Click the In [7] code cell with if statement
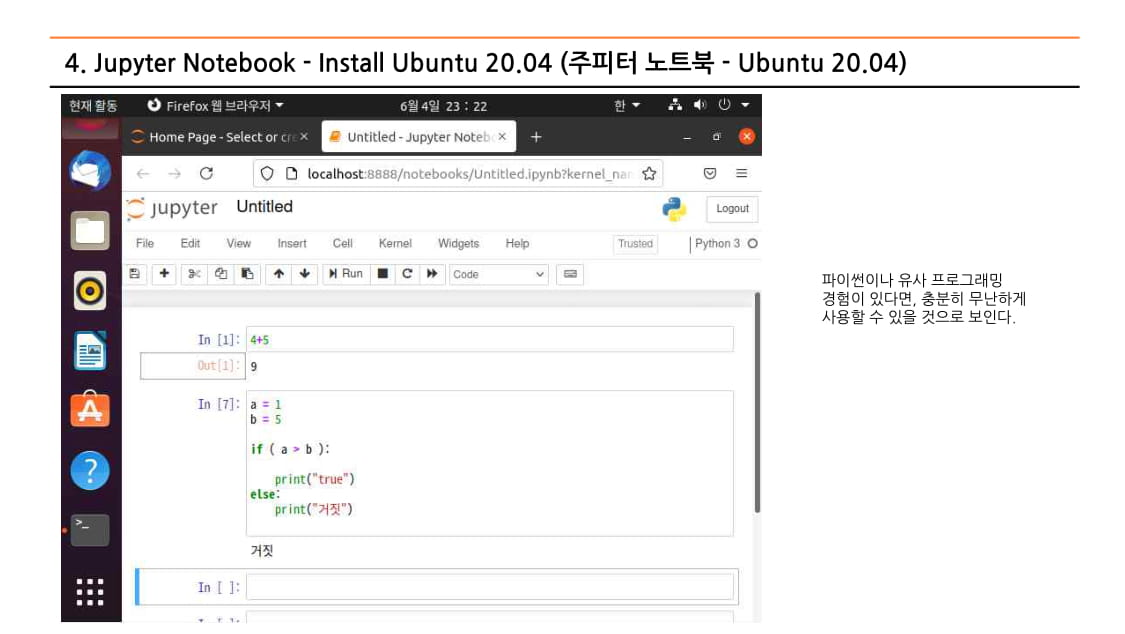Image resolution: width=1125 pixels, height=634 pixels. tap(490, 463)
